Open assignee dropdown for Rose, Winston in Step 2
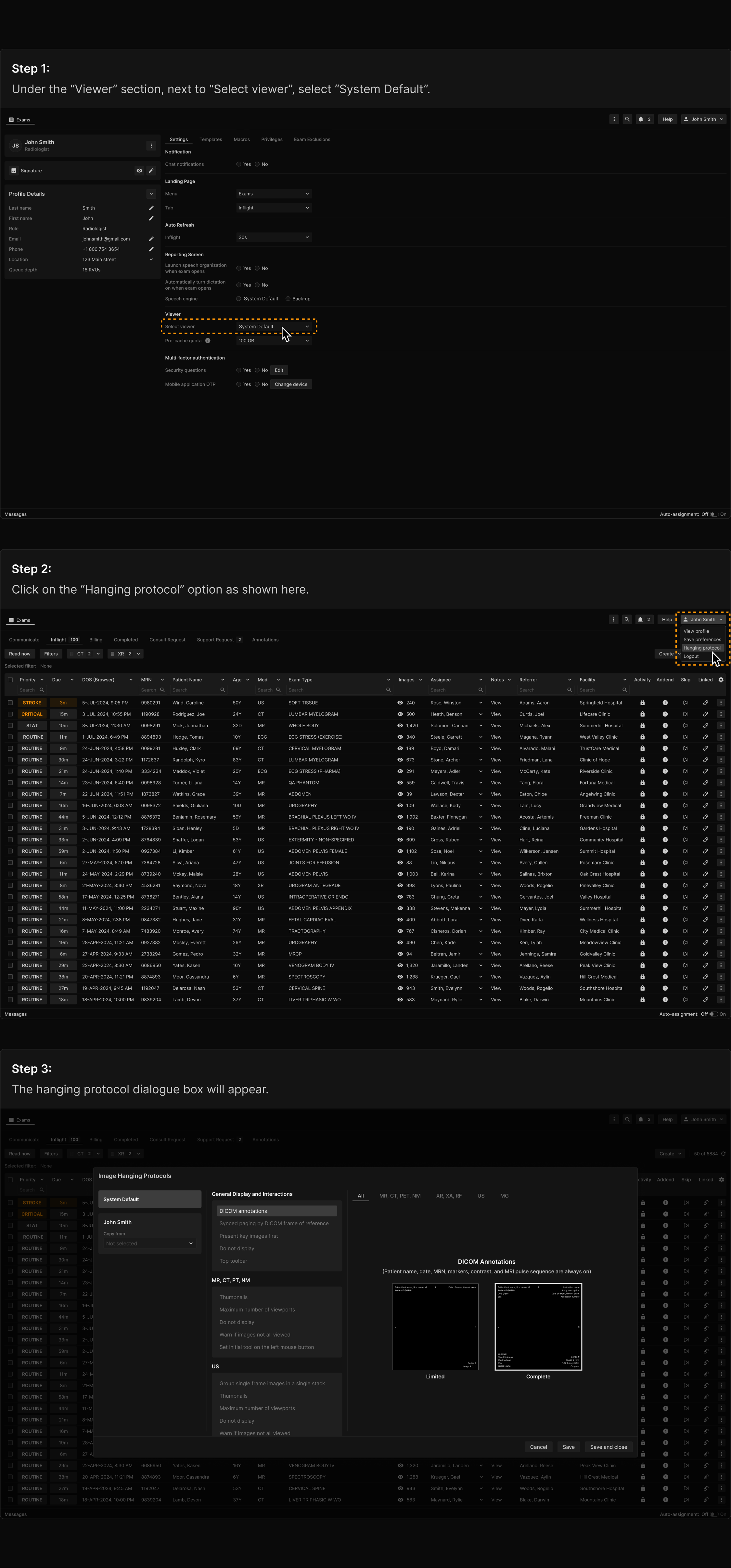The width and height of the screenshot is (731, 1568). [481, 703]
